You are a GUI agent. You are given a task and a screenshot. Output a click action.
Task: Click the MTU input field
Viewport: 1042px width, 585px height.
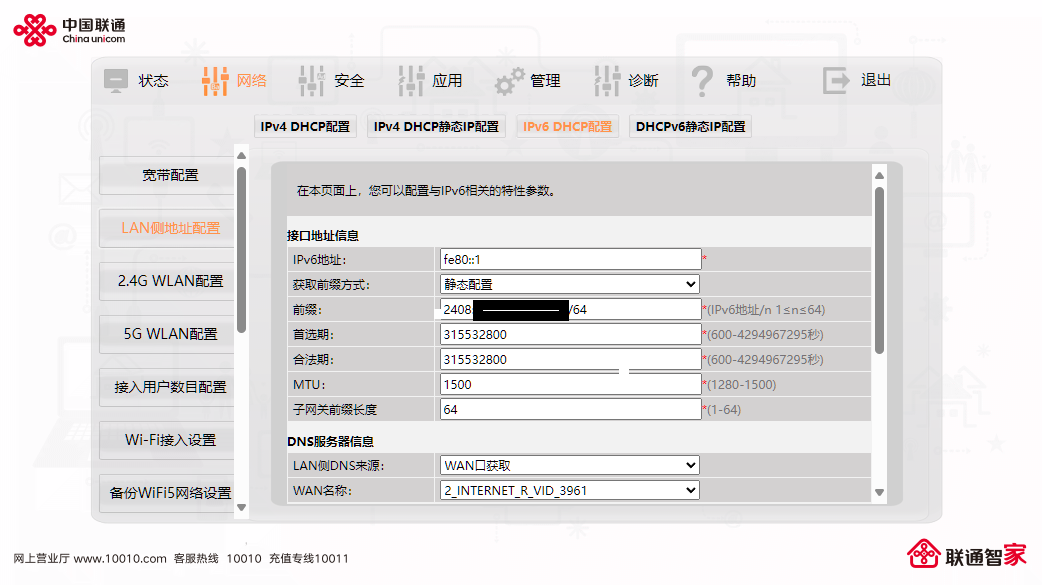[x=570, y=384]
